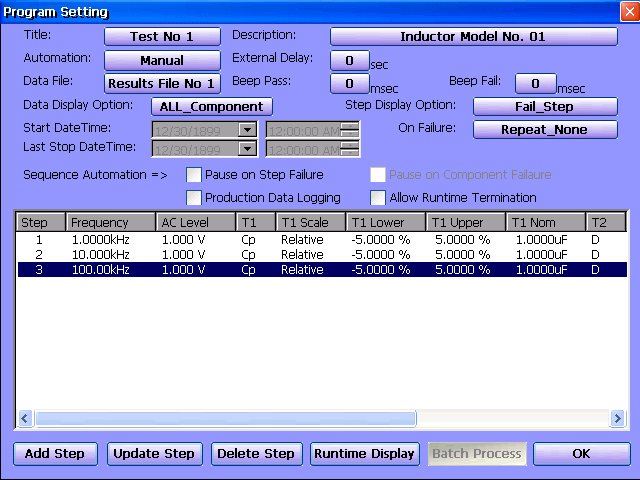Click the right scroll arrow of the step table
The width and height of the screenshot is (640, 480).
pyautogui.click(x=618, y=418)
